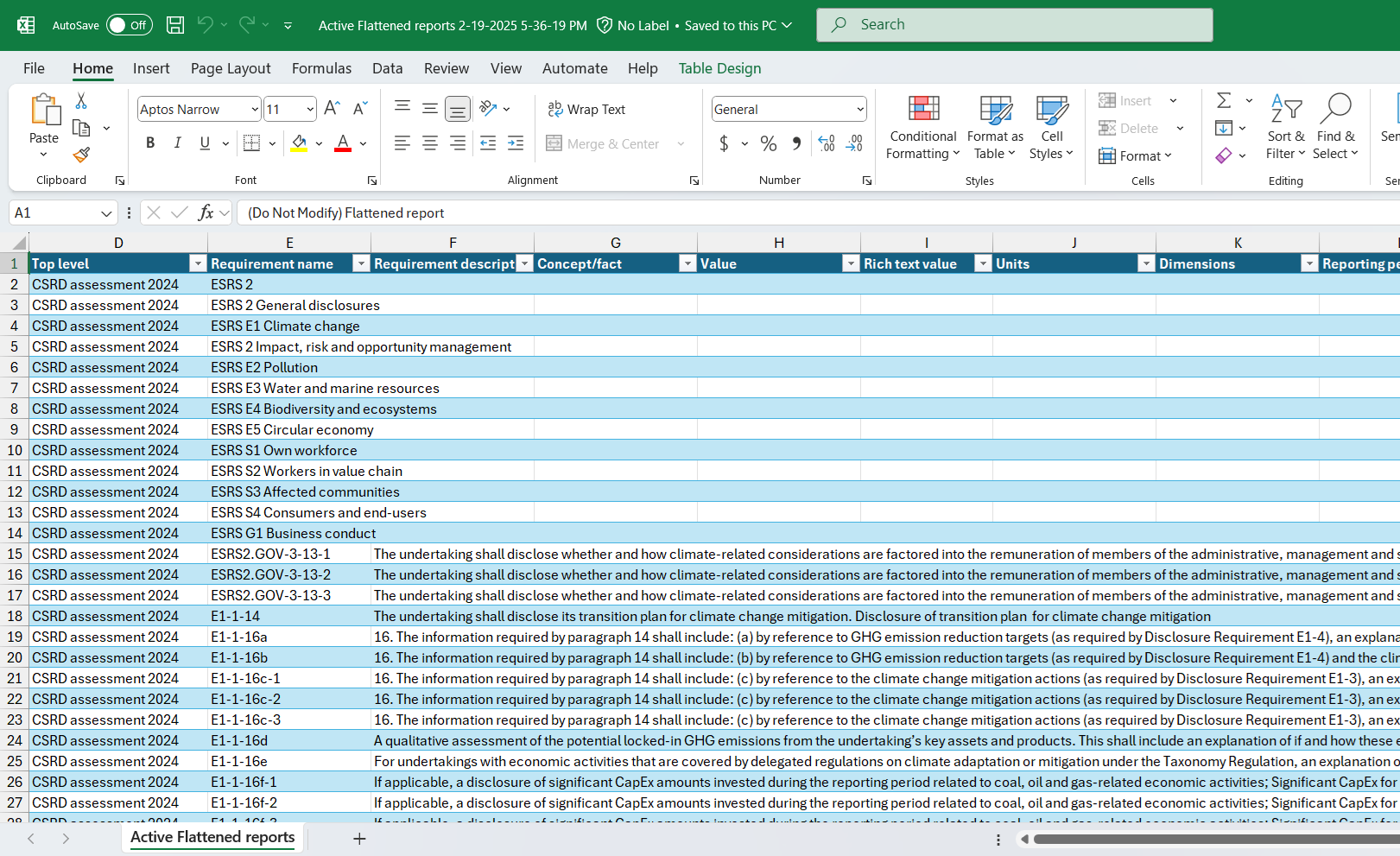Click the Format cells button

point(1136,156)
